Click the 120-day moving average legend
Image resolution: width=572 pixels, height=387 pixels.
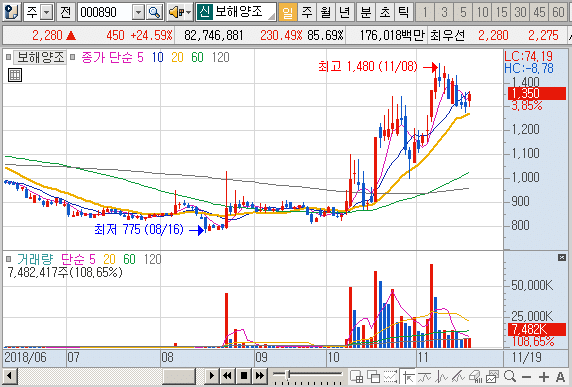pos(220,57)
